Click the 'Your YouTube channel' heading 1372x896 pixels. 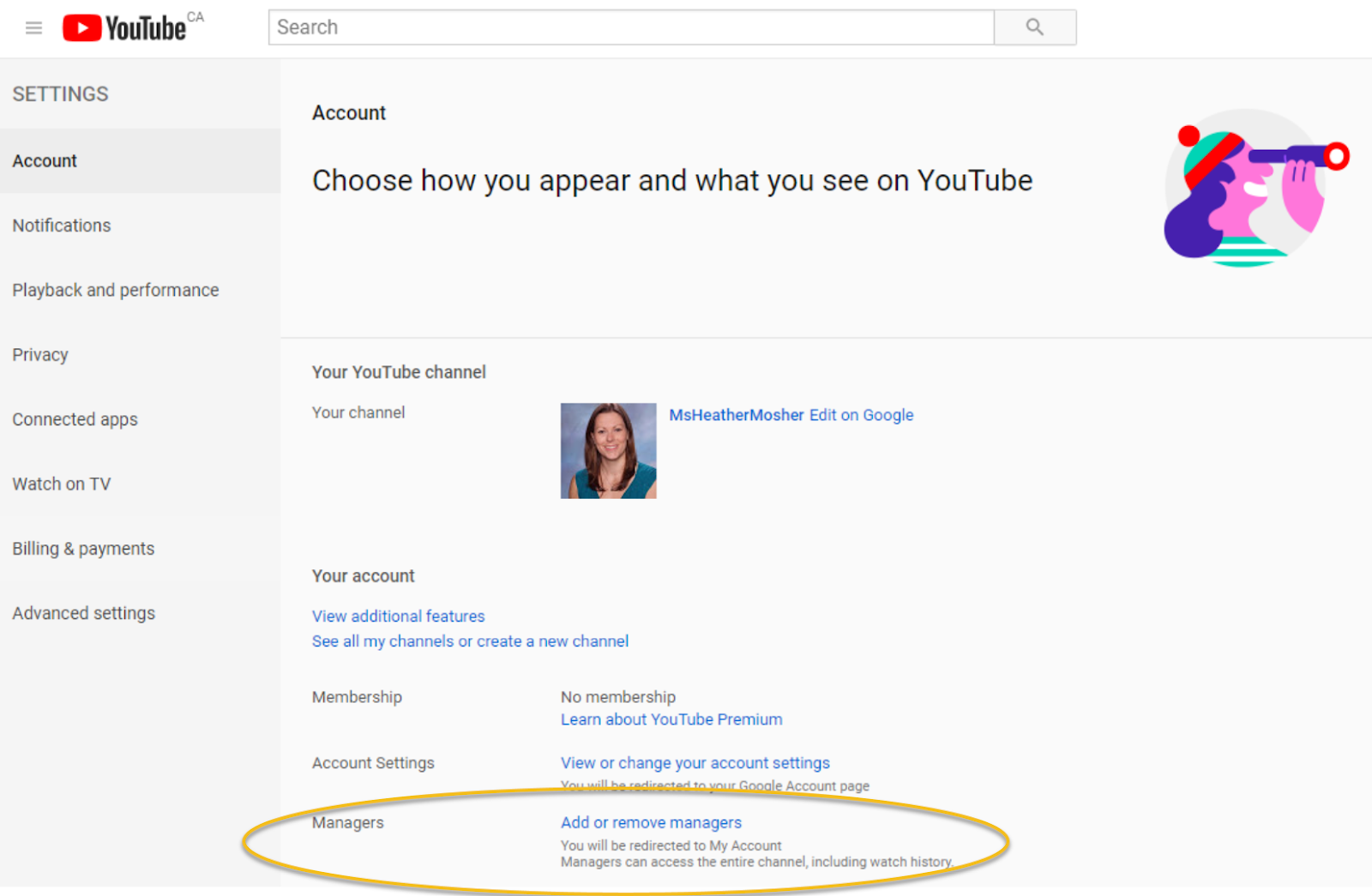coord(399,372)
